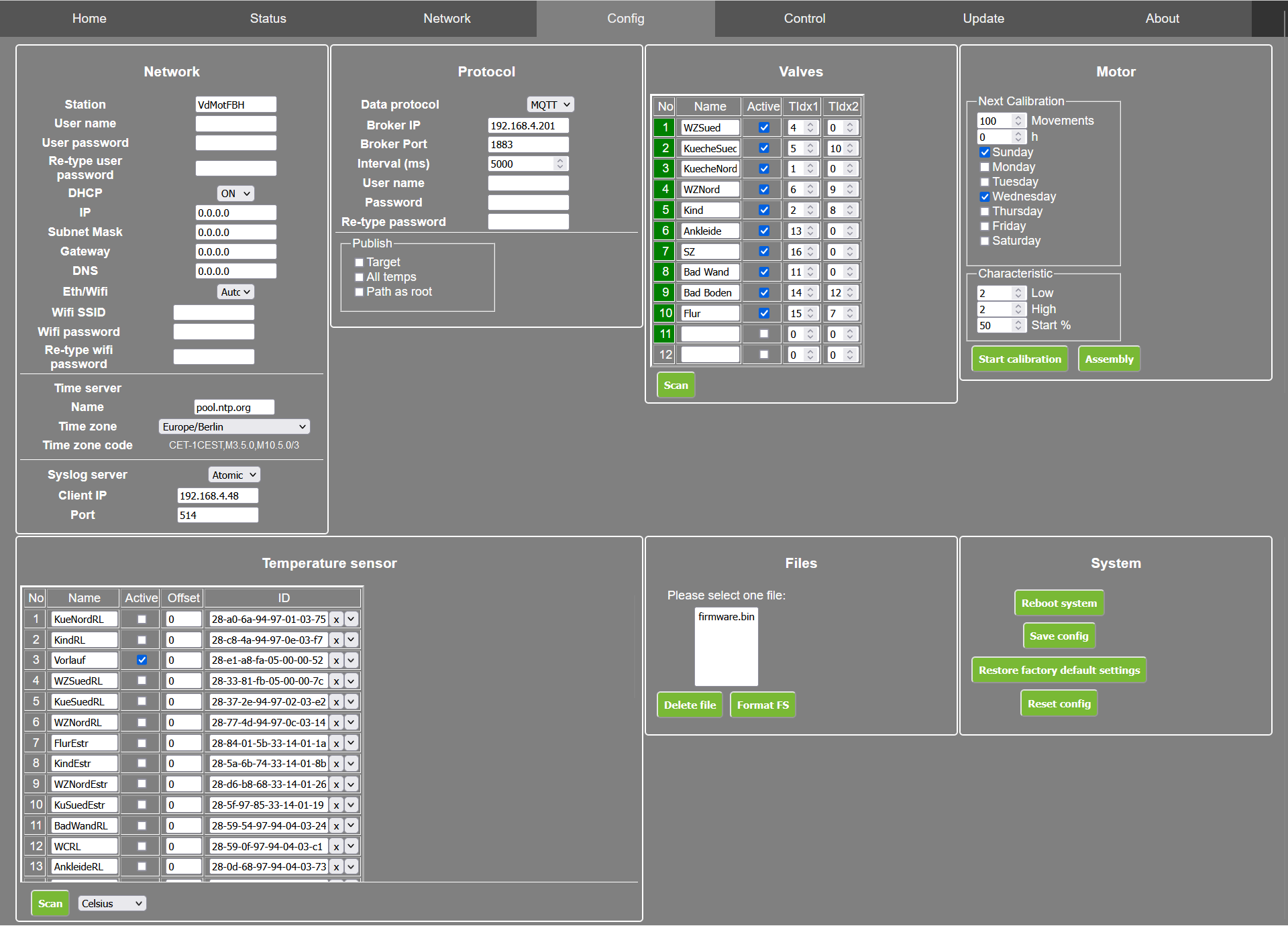Enable Active checkbox for valve 11

764,334
